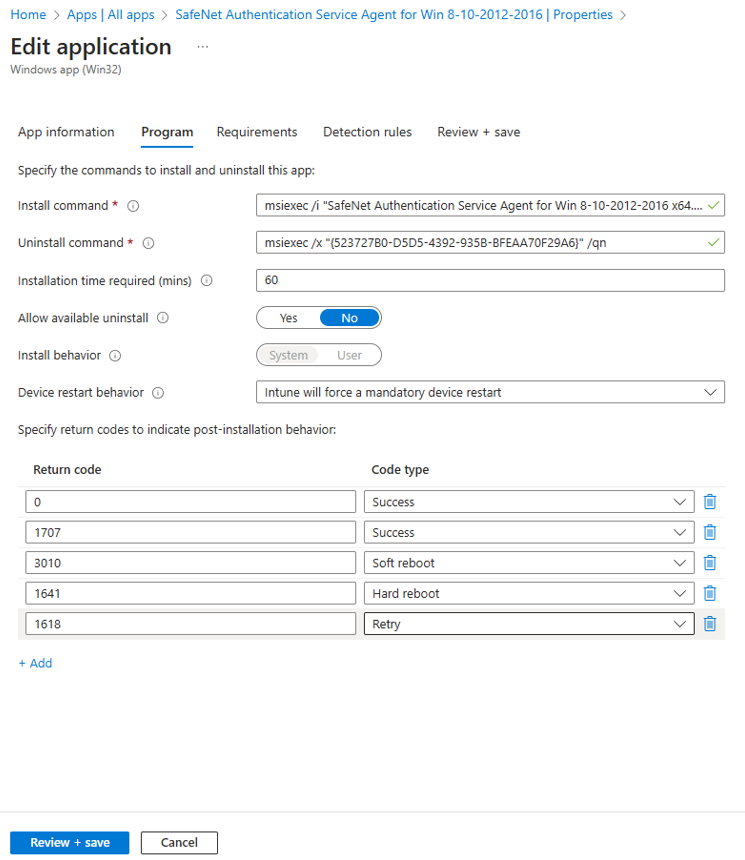The image size is (745, 860).
Task: Cancel editing the application
Action: pyautogui.click(x=179, y=842)
